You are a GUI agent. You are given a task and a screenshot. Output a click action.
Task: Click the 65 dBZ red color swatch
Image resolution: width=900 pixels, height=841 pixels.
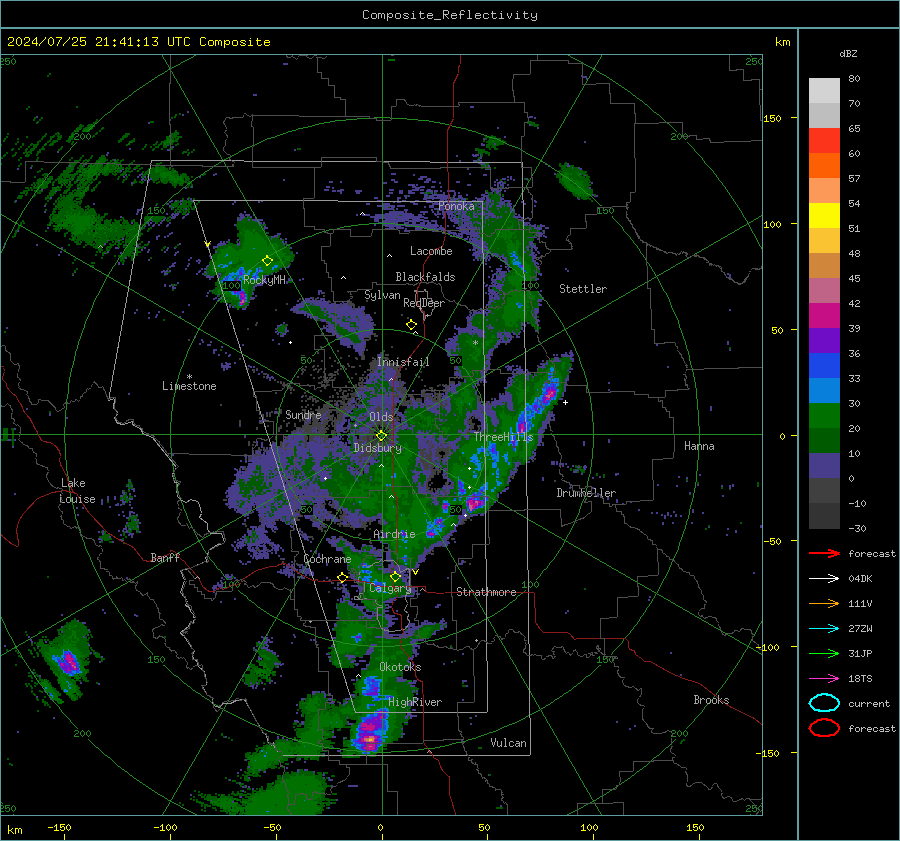click(x=824, y=141)
